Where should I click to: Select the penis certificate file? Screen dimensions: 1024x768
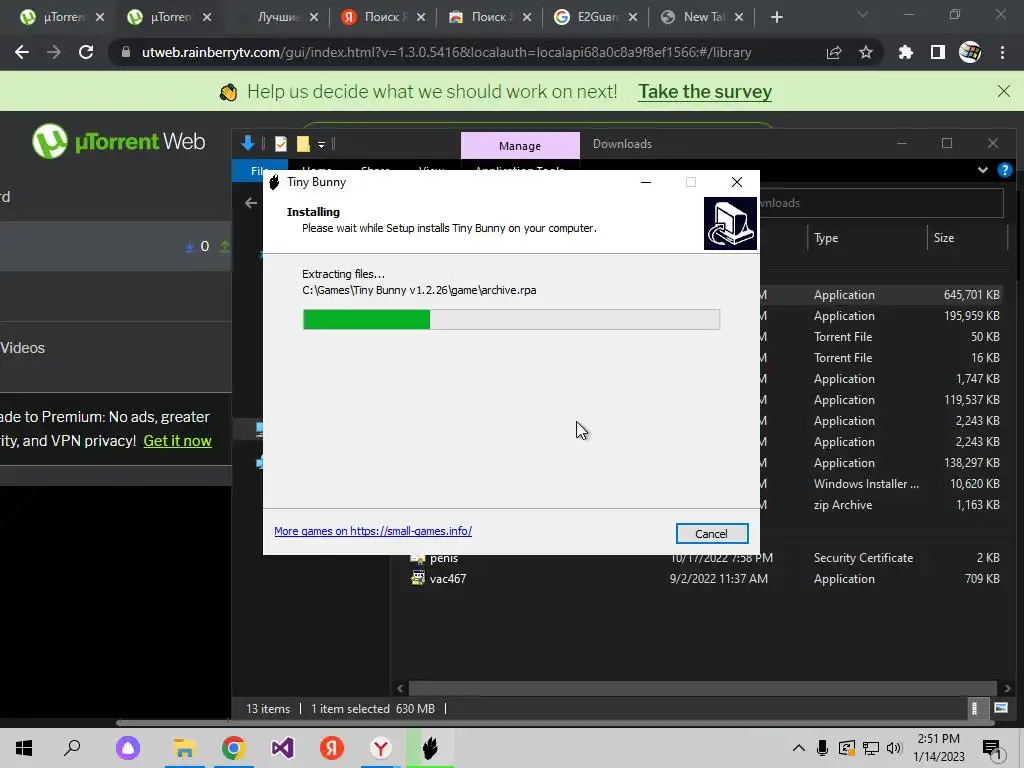(x=444, y=558)
